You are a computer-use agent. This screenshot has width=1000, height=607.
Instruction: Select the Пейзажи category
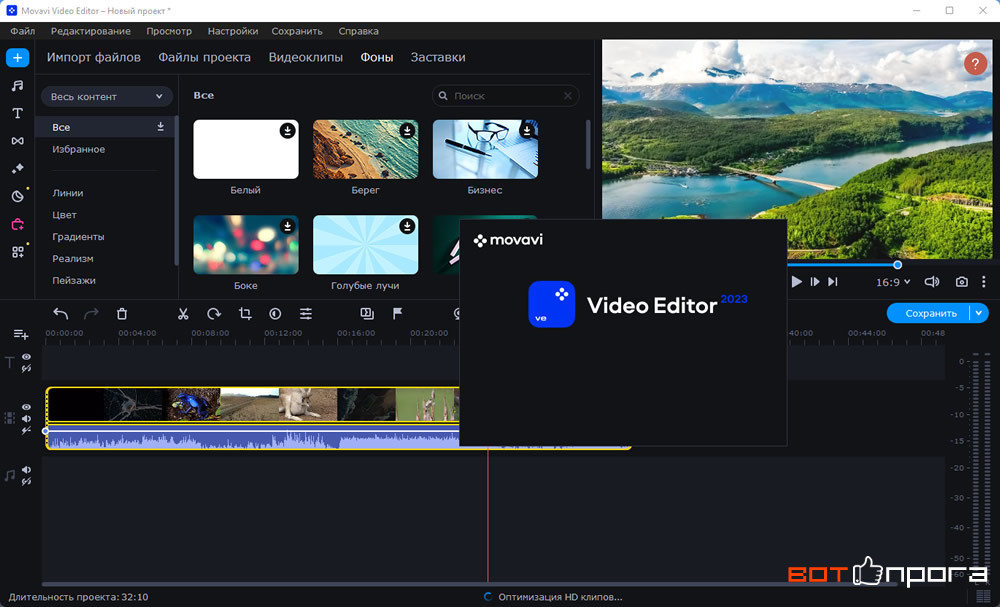74,281
